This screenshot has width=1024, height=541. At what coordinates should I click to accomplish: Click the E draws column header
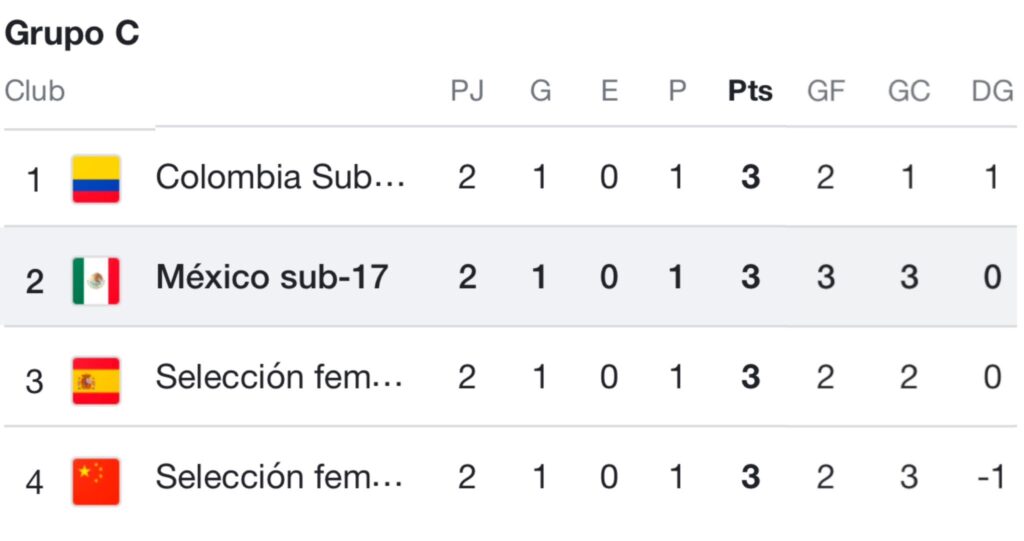click(x=609, y=91)
